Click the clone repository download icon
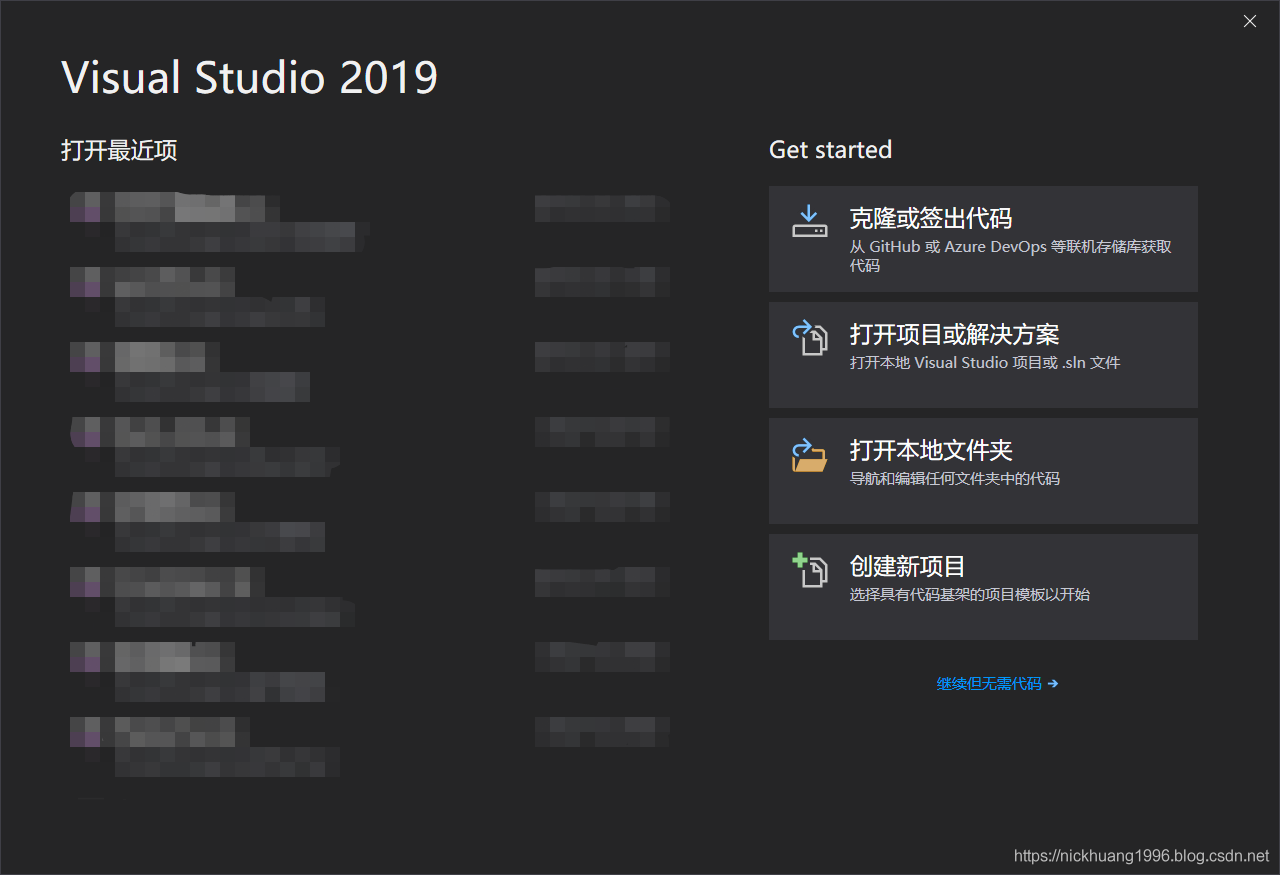The width and height of the screenshot is (1280, 875). coord(810,222)
